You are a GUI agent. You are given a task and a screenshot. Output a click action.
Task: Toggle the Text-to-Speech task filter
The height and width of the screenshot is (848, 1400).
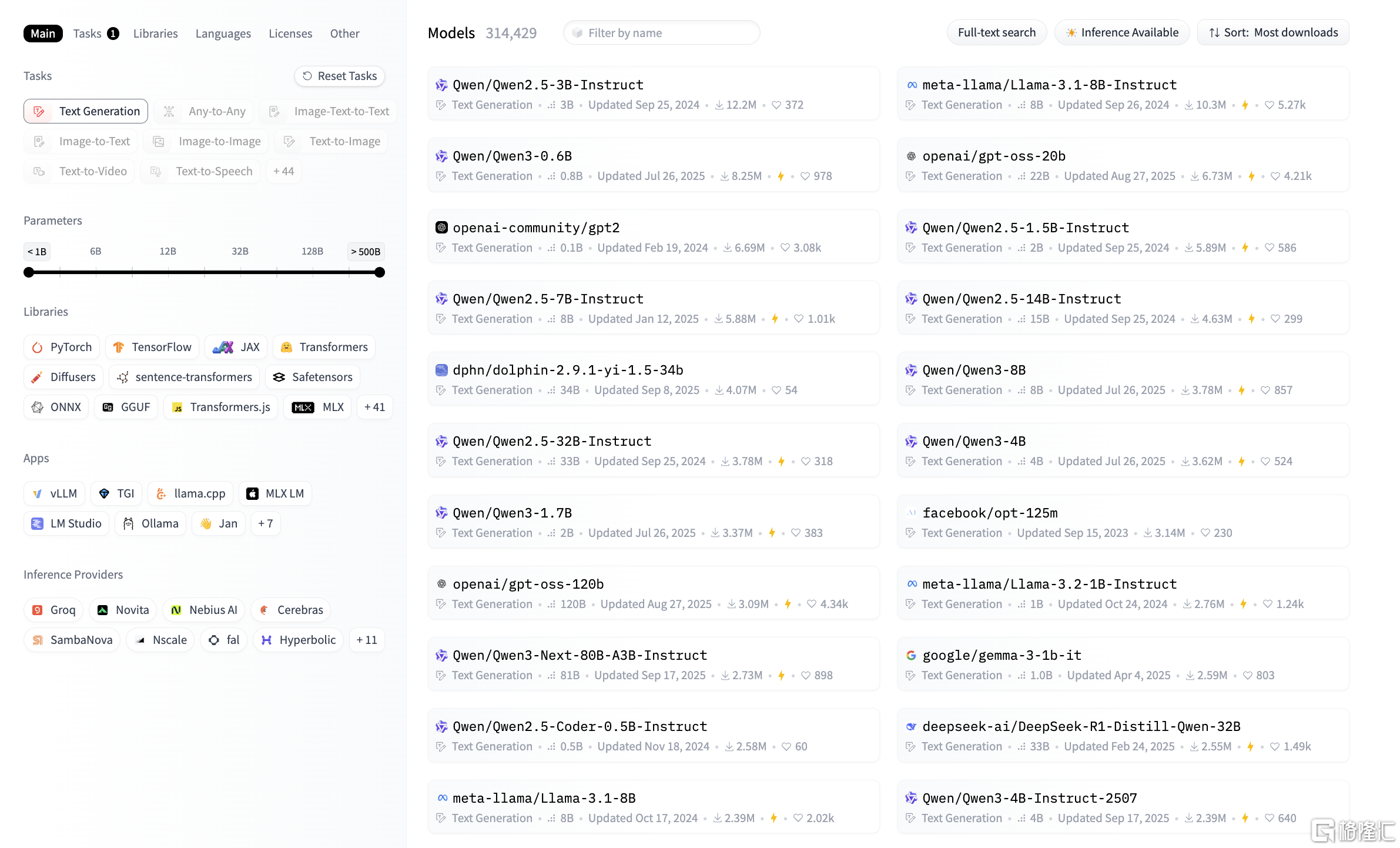coord(200,171)
